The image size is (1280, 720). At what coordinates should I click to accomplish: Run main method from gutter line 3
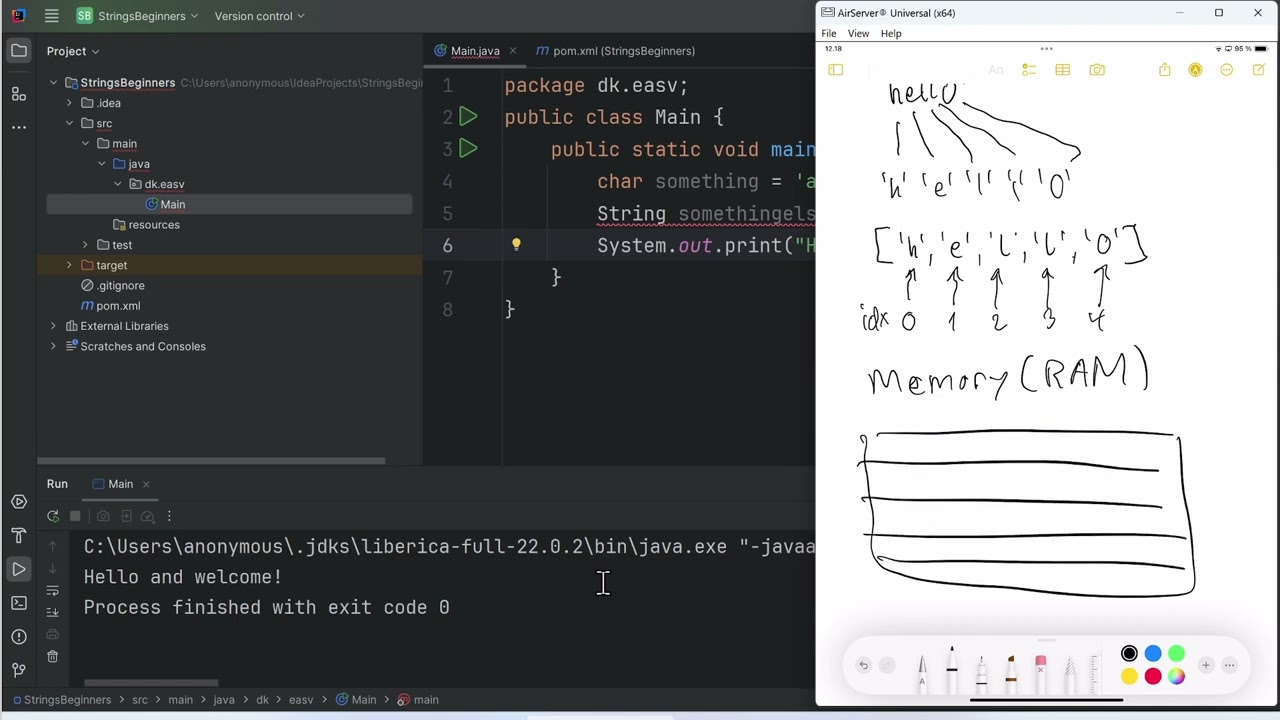coord(468,149)
